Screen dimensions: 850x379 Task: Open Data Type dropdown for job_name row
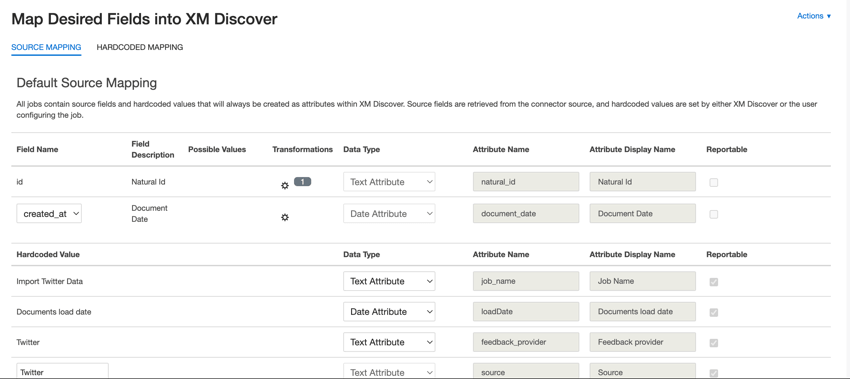point(389,281)
